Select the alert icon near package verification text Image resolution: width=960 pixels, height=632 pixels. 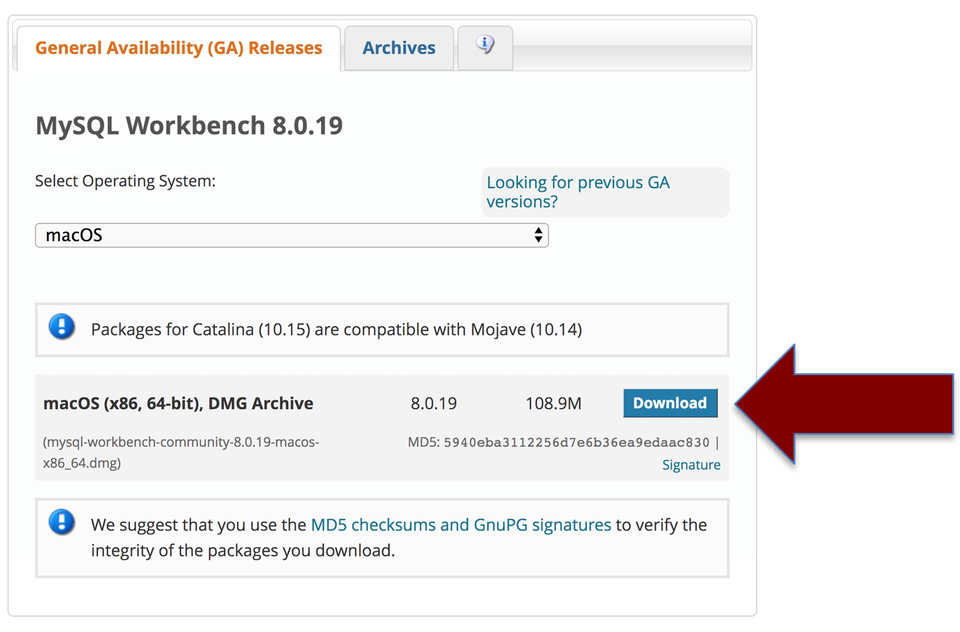pyautogui.click(x=61, y=524)
